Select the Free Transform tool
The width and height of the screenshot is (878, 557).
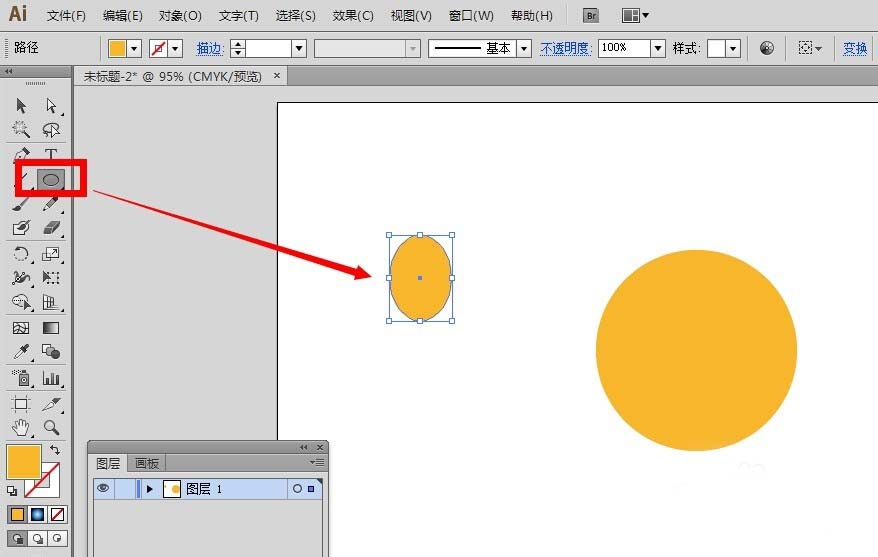tap(51, 278)
